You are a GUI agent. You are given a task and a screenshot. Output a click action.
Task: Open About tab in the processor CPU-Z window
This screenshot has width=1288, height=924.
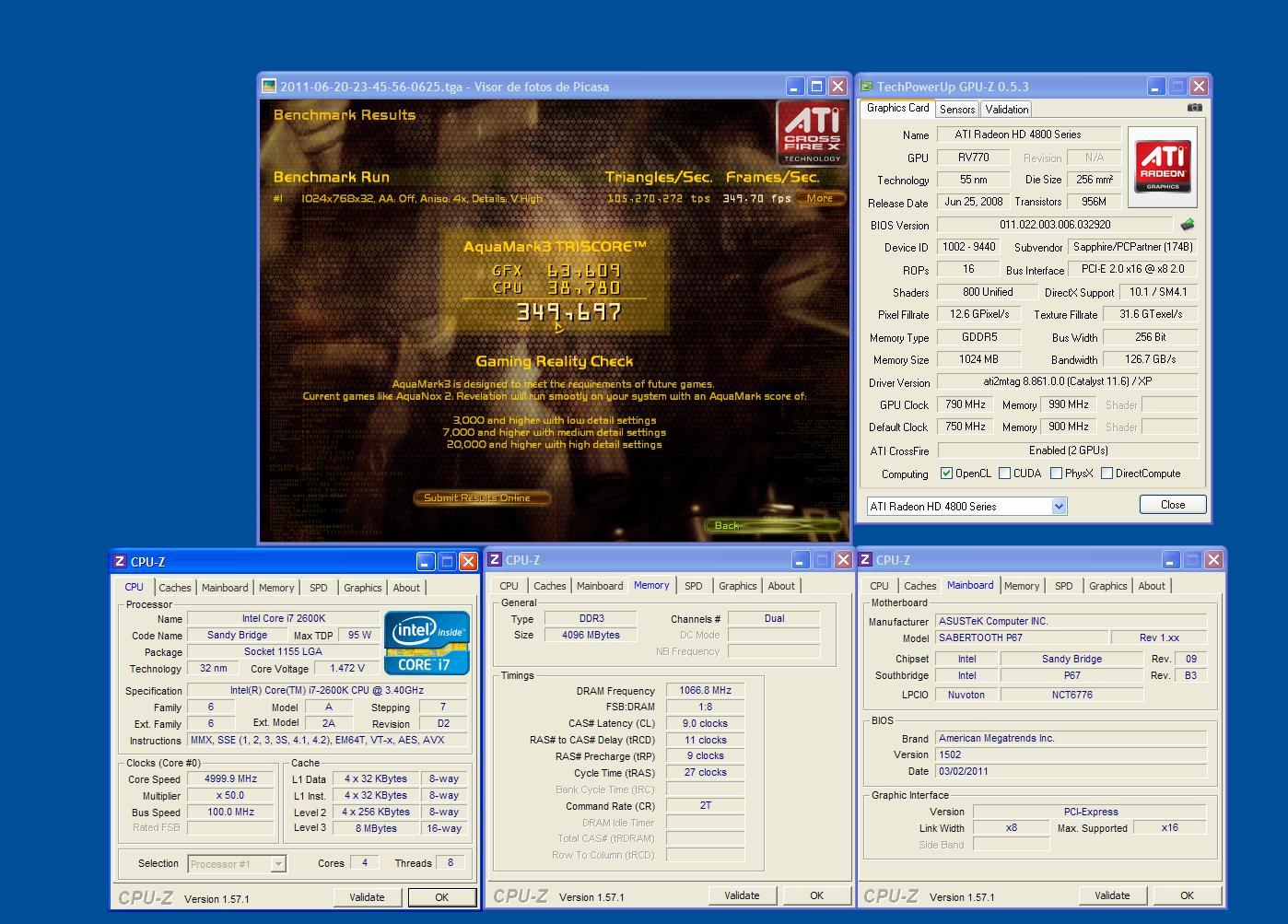click(x=406, y=588)
